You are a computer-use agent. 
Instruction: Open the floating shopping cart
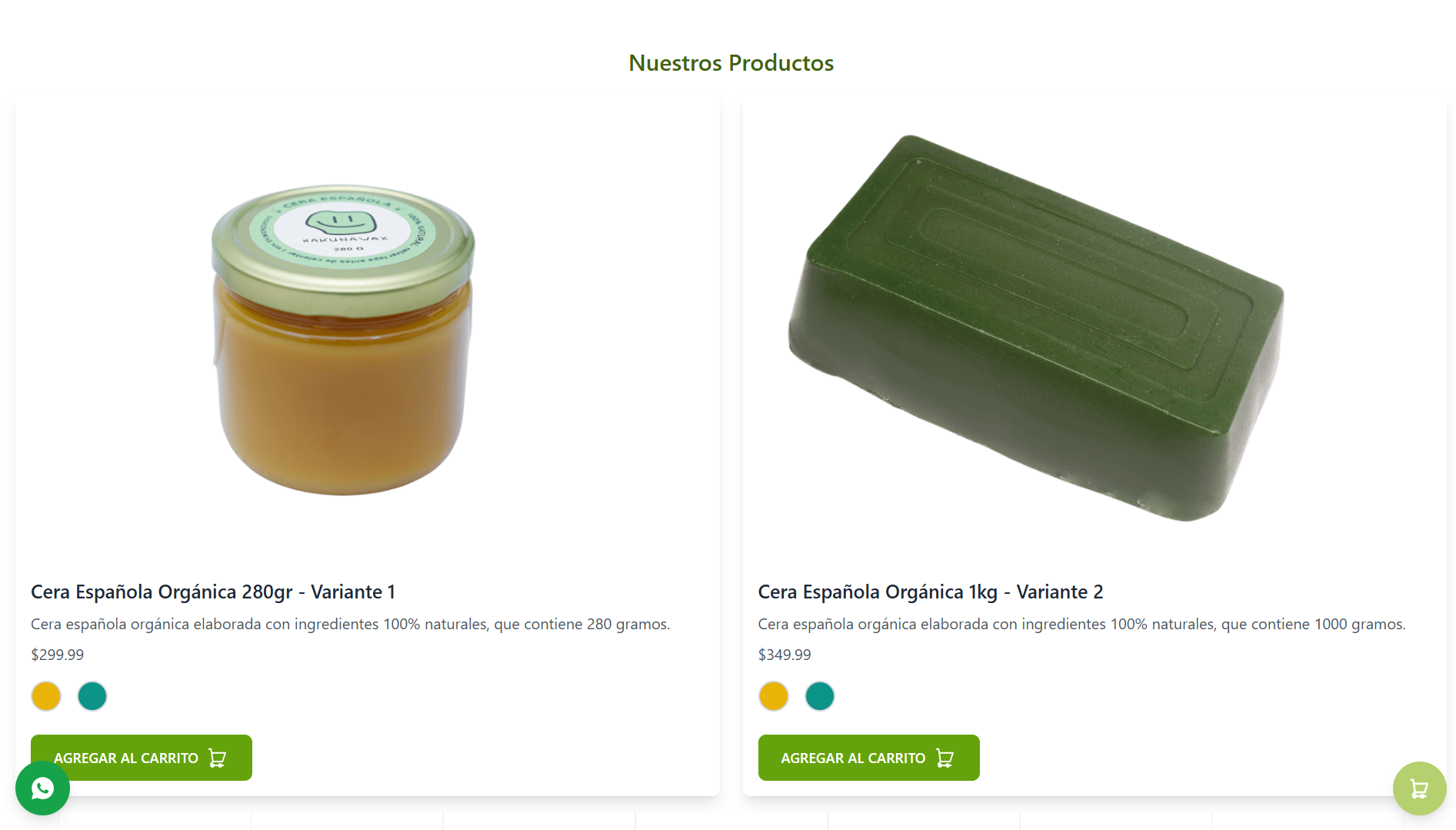[1419, 788]
